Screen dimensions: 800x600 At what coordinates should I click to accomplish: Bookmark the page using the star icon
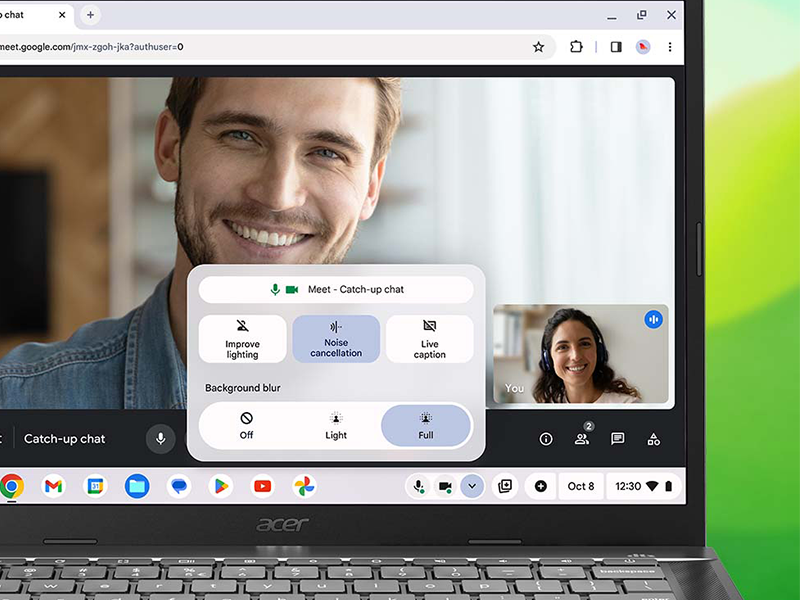[538, 47]
